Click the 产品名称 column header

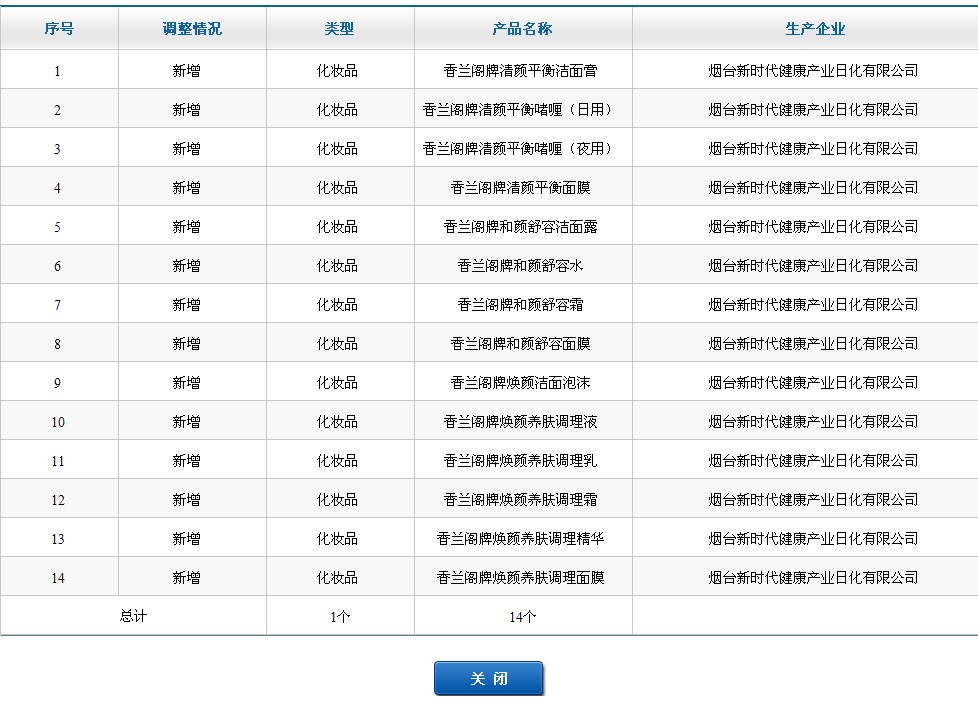click(x=522, y=29)
